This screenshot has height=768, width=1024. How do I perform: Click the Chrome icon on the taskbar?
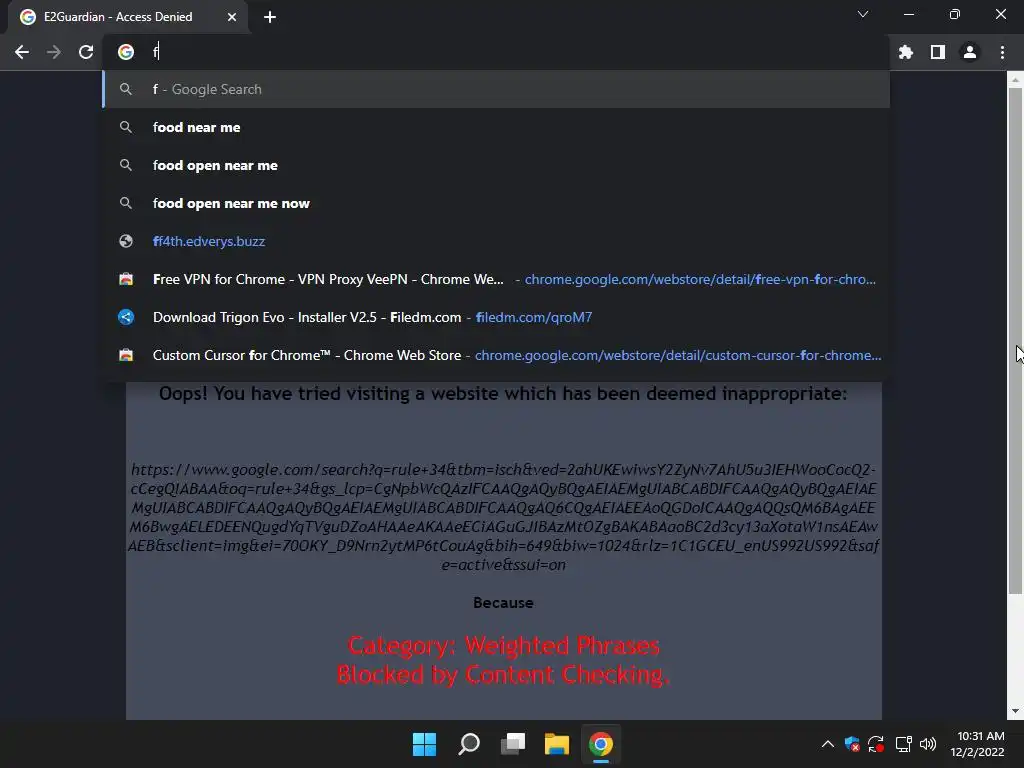[x=601, y=744]
